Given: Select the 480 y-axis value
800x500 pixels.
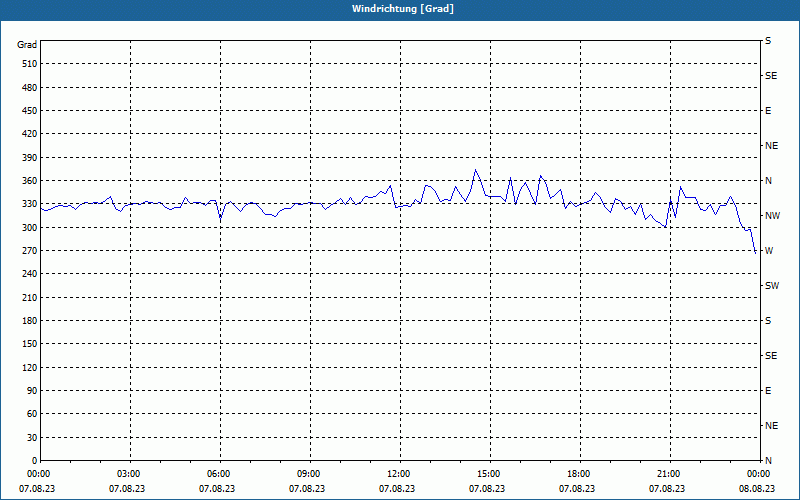Looking at the screenshot, I should click(30, 88).
